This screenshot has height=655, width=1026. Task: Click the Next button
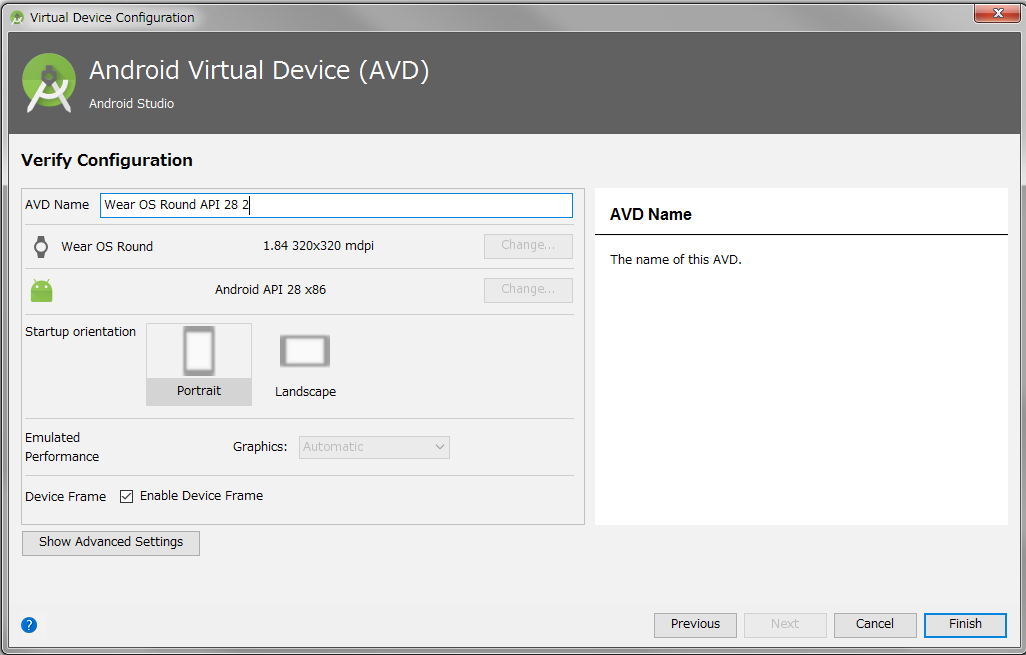point(785,624)
